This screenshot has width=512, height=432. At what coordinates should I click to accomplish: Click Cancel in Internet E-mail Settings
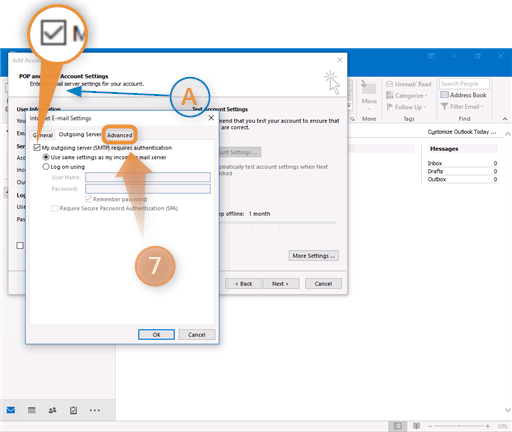point(197,335)
